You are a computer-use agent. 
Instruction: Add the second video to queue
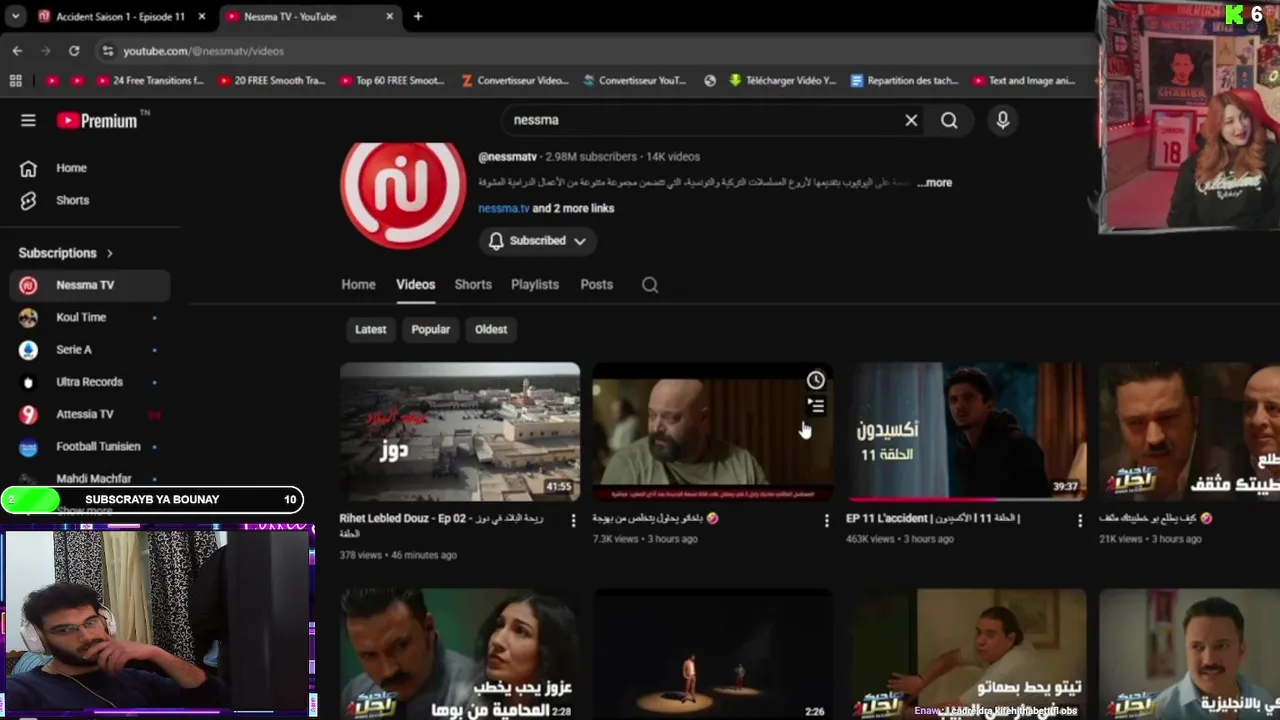coord(816,405)
